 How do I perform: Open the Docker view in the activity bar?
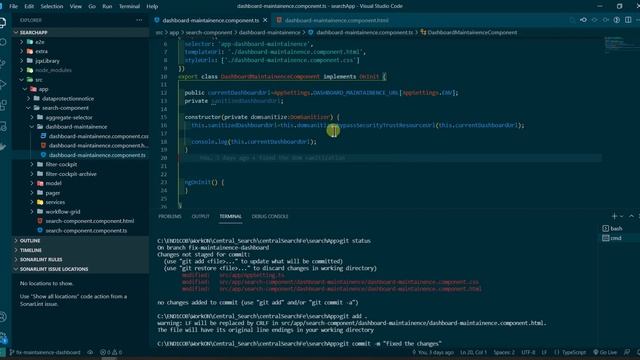[3, 147]
